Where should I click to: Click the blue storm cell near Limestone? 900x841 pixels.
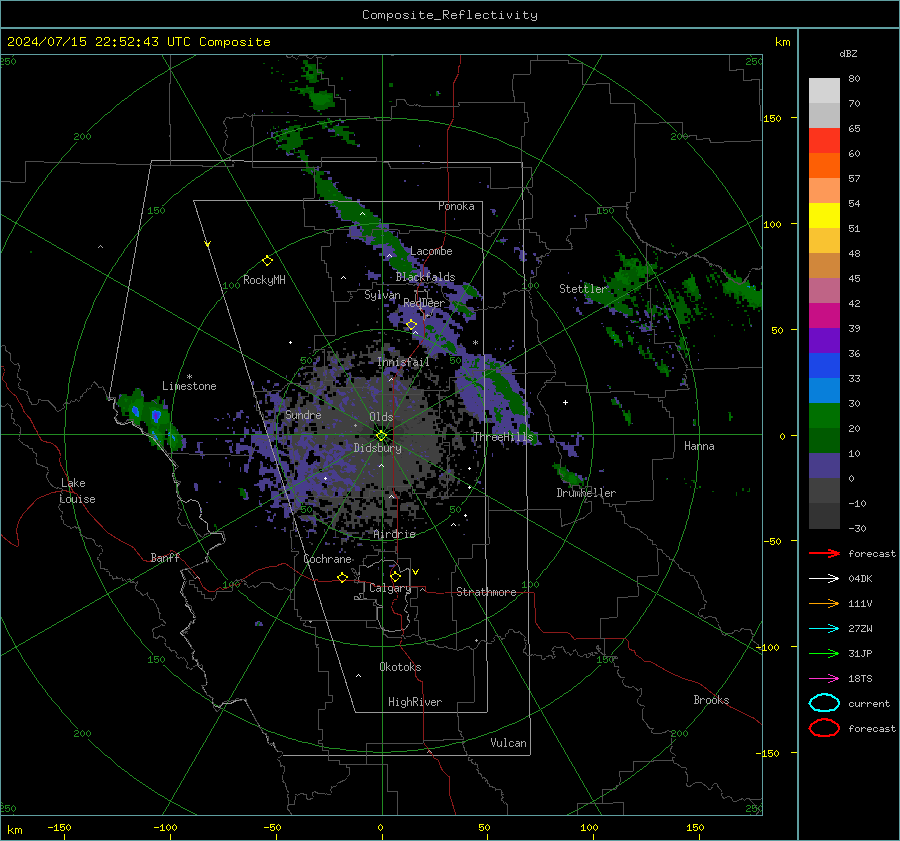point(156,414)
